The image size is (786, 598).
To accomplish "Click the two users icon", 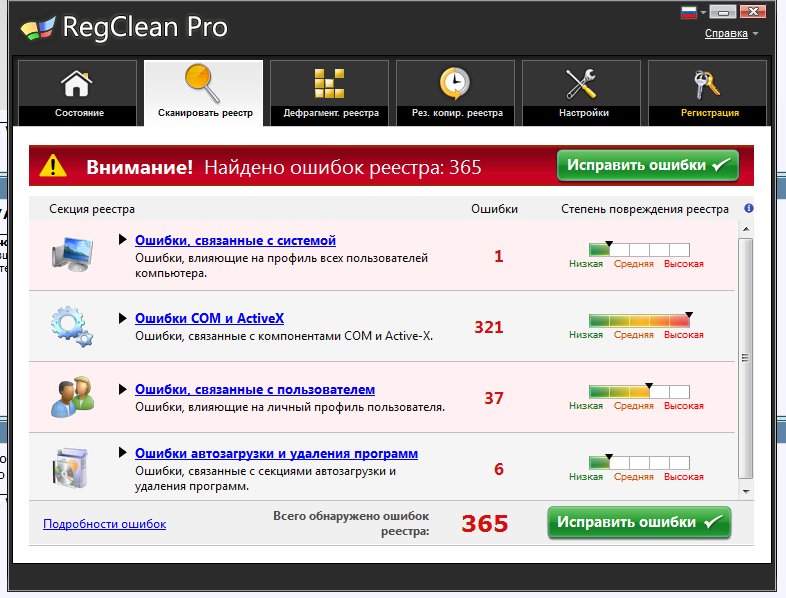I will (x=73, y=397).
